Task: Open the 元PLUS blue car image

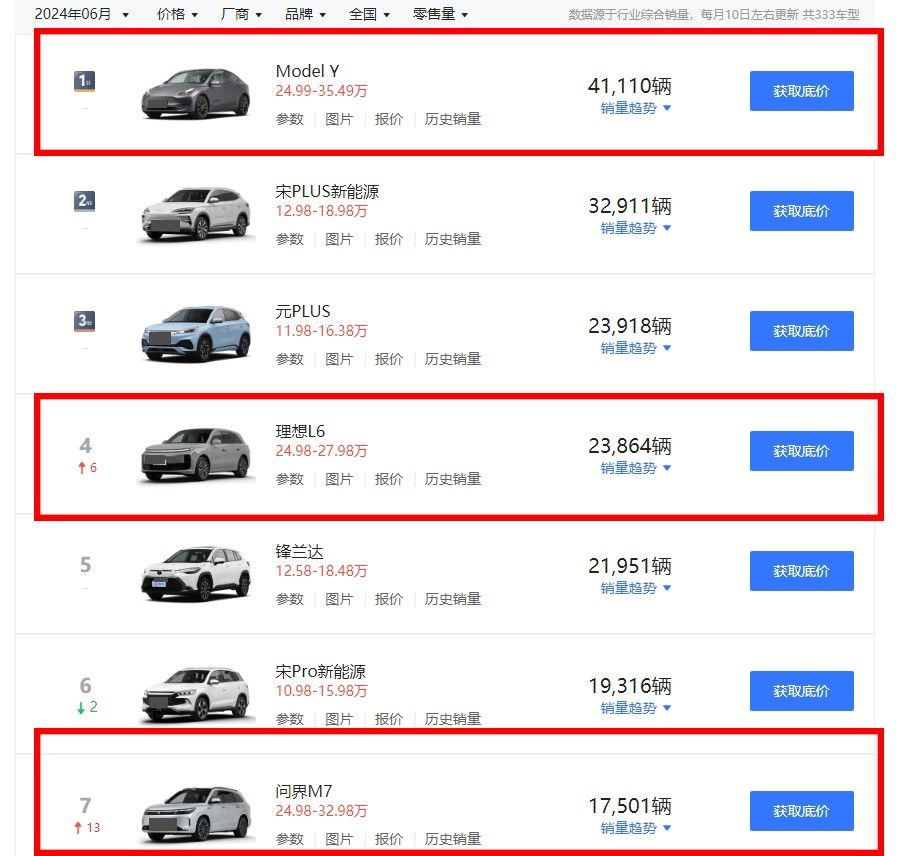Action: click(196, 334)
